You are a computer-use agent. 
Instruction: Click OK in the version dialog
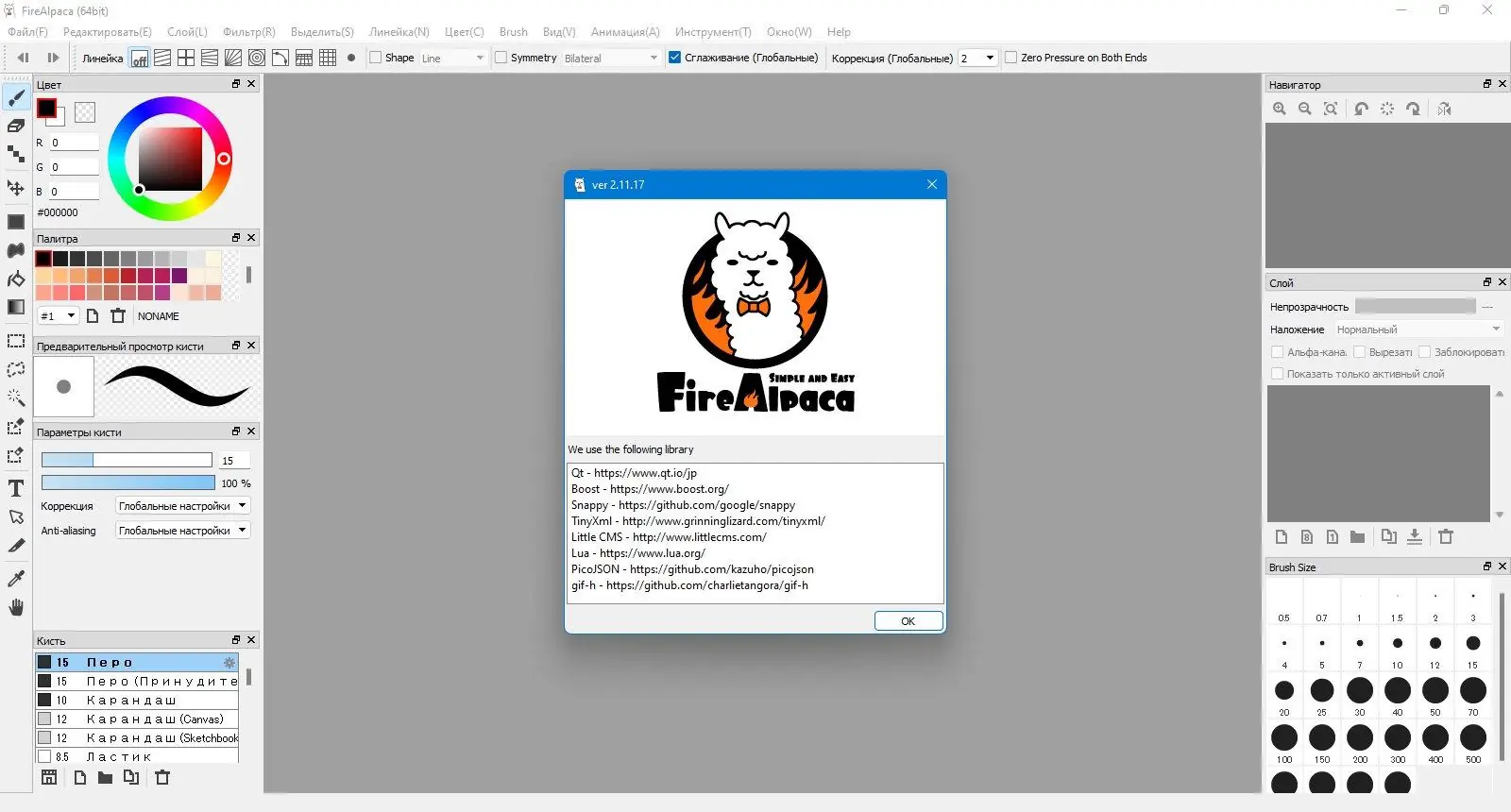[908, 621]
